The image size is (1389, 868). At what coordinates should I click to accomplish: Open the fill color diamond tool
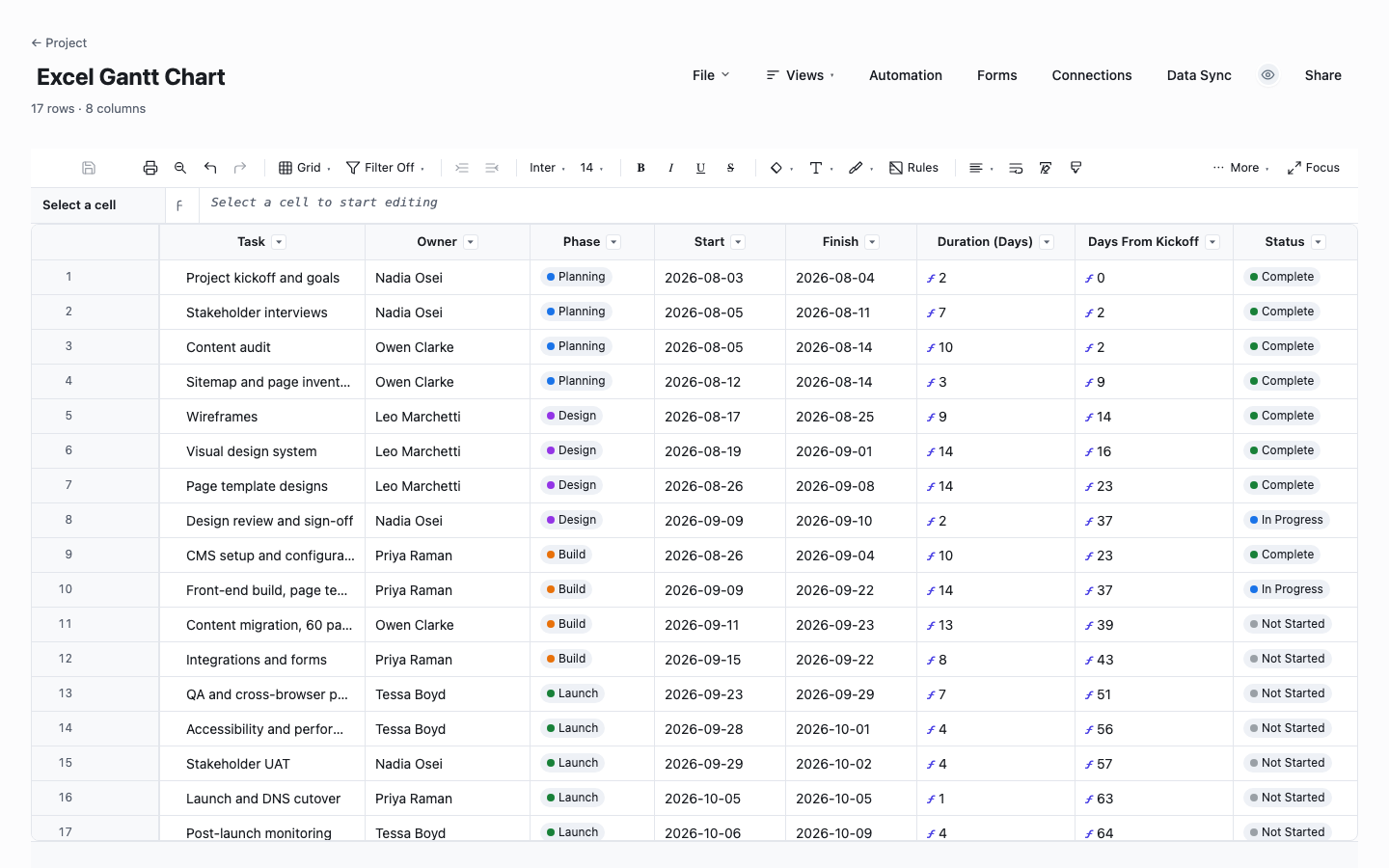[x=781, y=168]
